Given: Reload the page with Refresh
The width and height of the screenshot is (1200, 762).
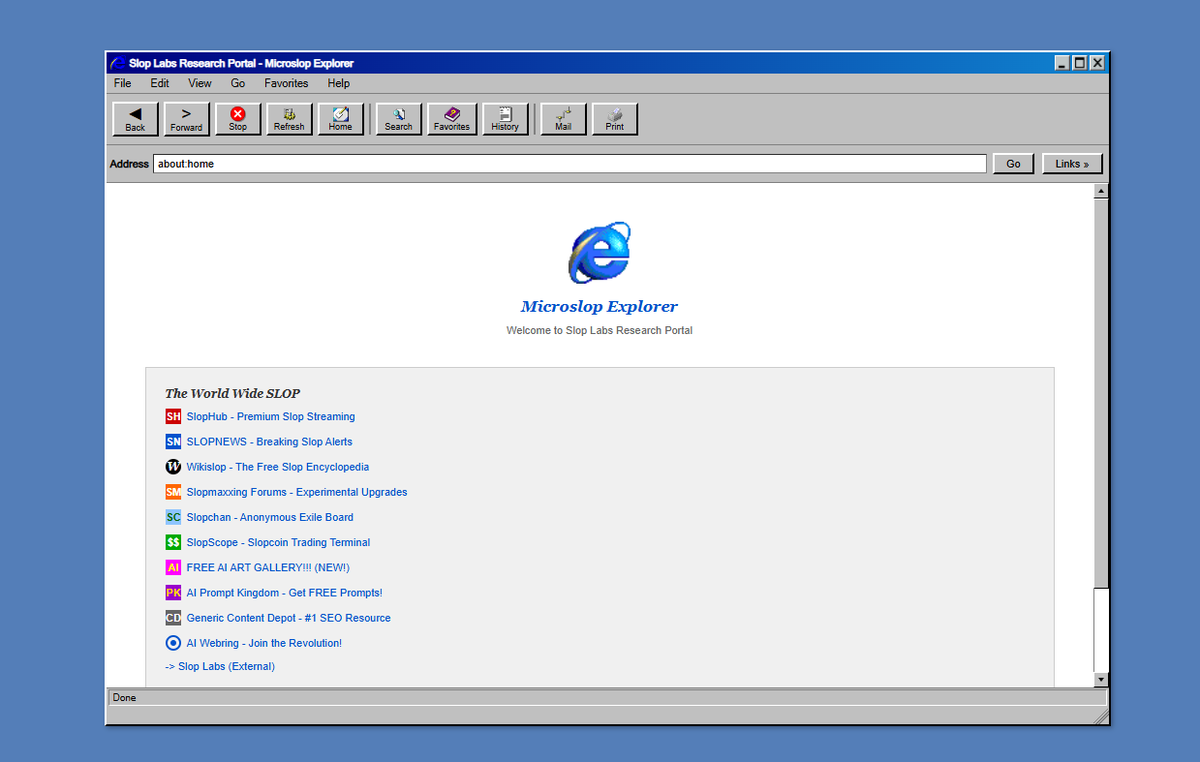Looking at the screenshot, I should click(289, 119).
